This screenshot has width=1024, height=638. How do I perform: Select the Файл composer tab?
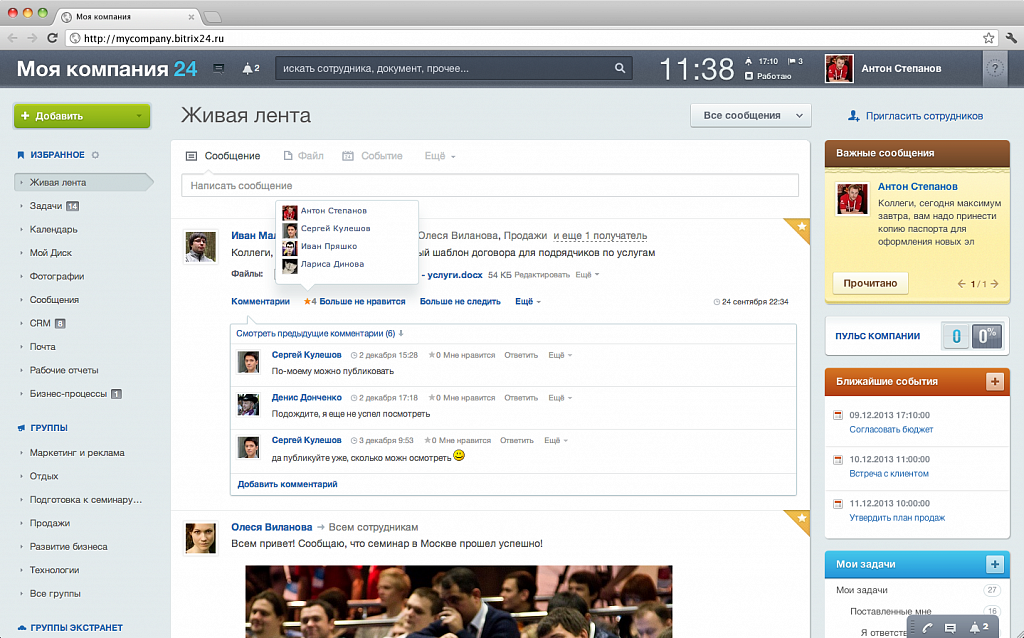coord(304,156)
